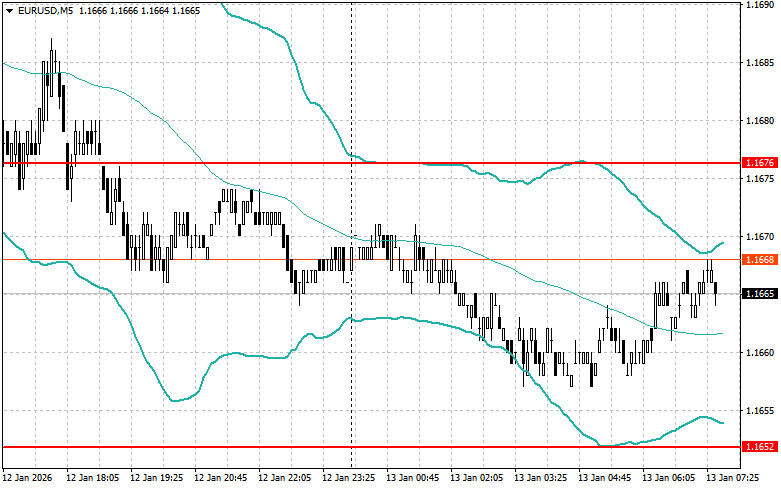
Task: Select the 12 Jan 20:45 time label
Action: click(220, 478)
